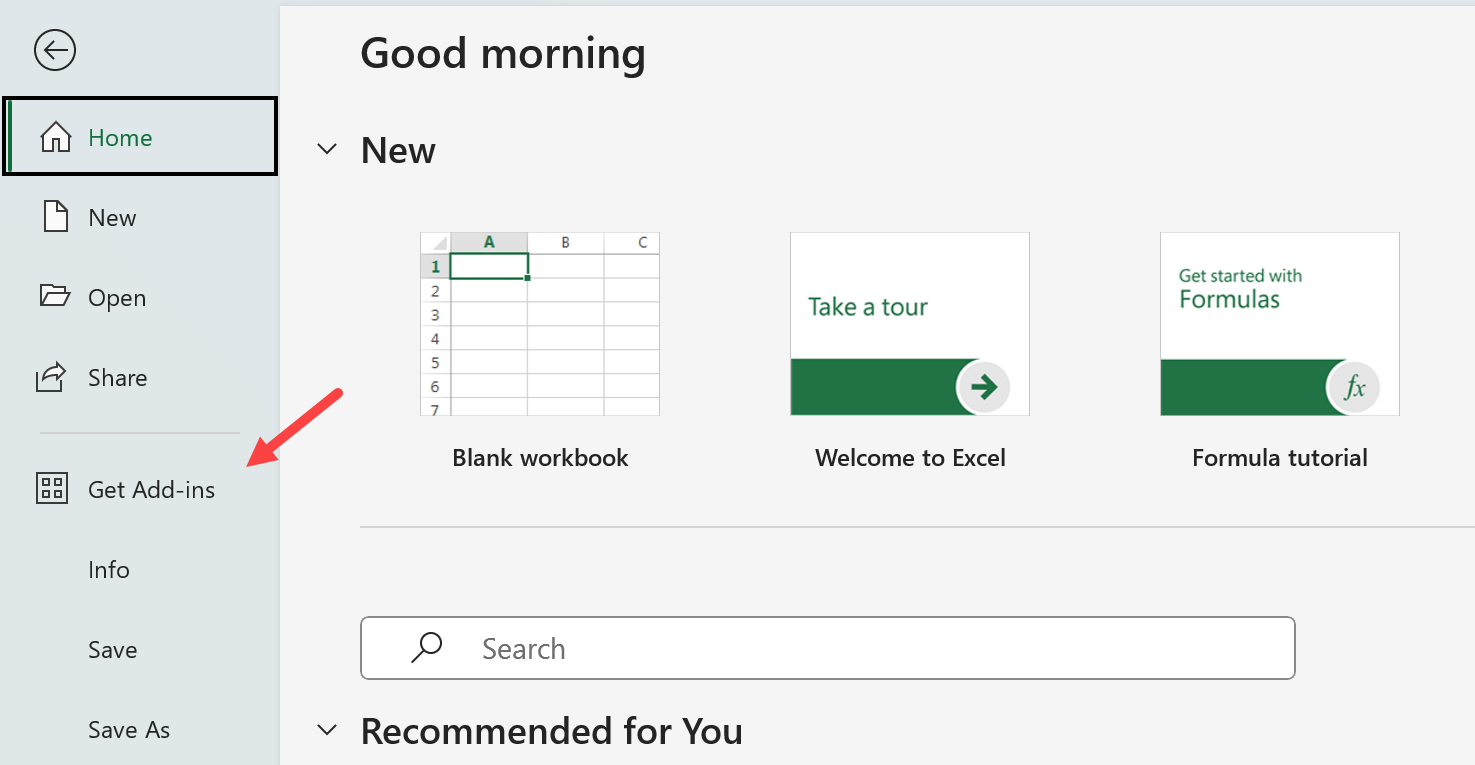The image size is (1475, 765).
Task: Click the Open folder icon
Action: click(55, 297)
